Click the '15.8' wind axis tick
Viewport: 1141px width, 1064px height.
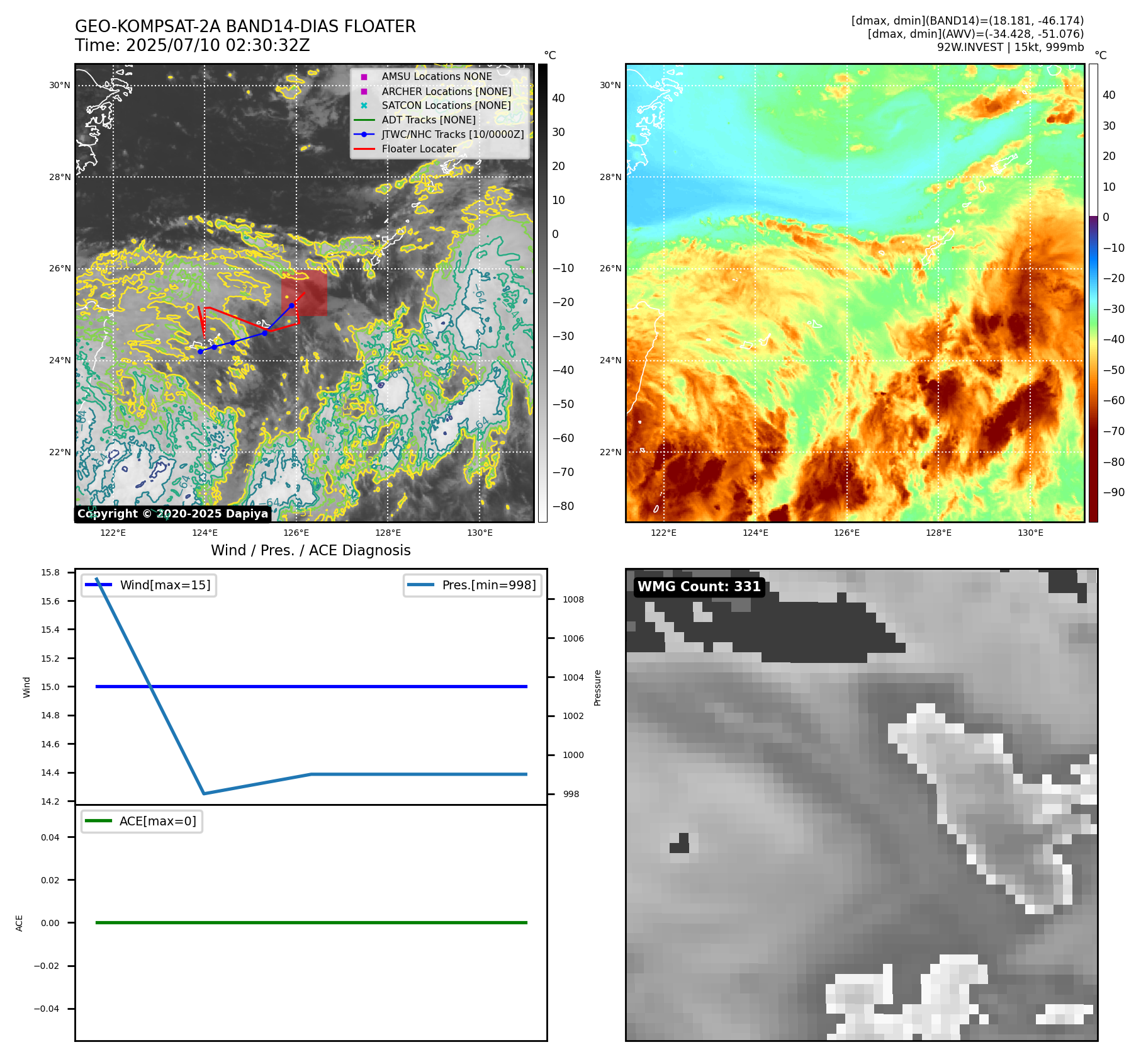(x=50, y=572)
